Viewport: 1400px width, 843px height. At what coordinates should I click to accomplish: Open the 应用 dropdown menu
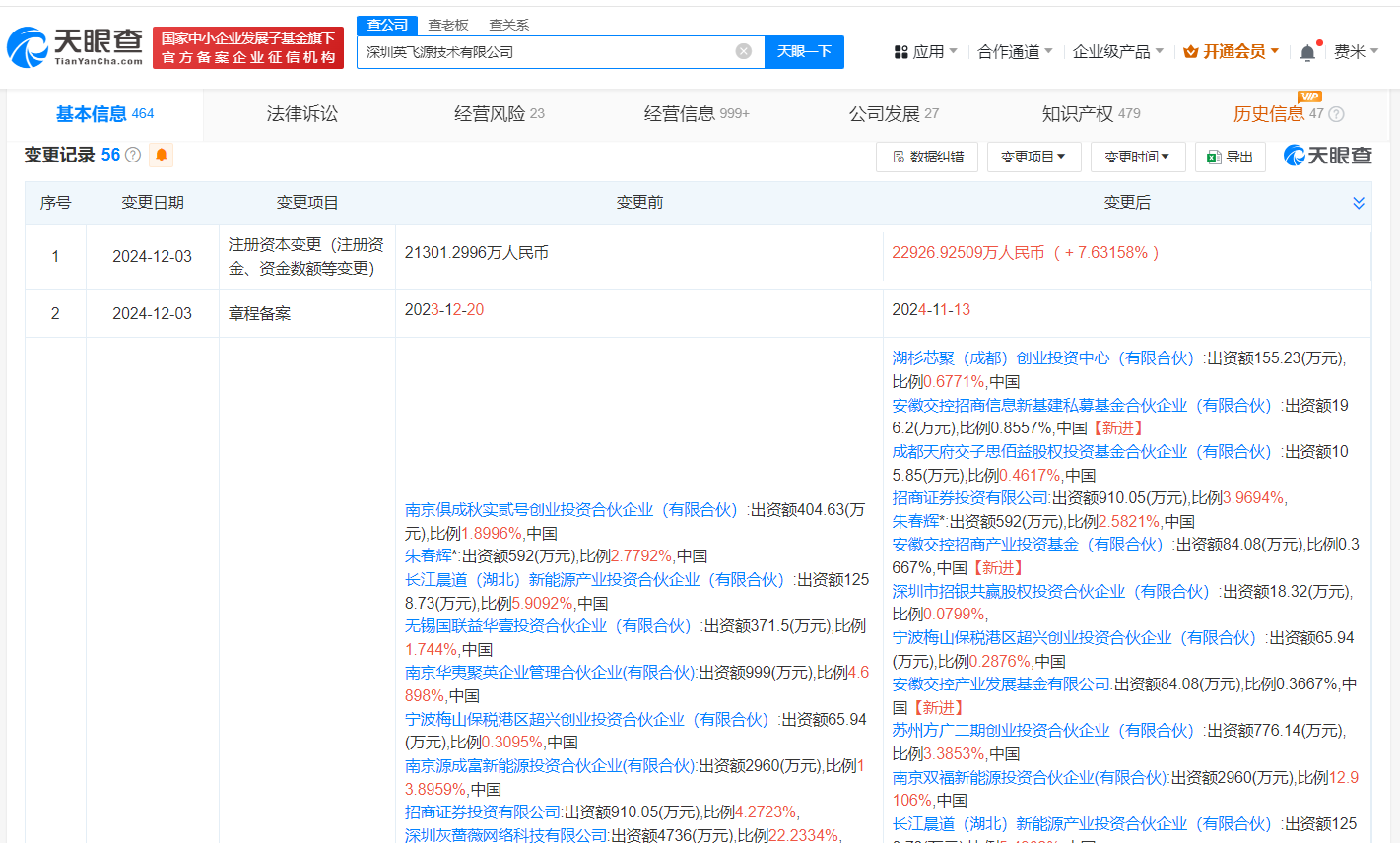(x=925, y=52)
